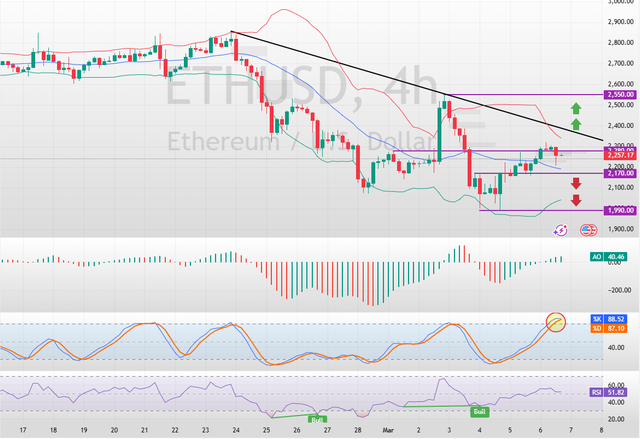Click the 20.00 label in RSI pane
640x439 pixels.
click(x=616, y=419)
